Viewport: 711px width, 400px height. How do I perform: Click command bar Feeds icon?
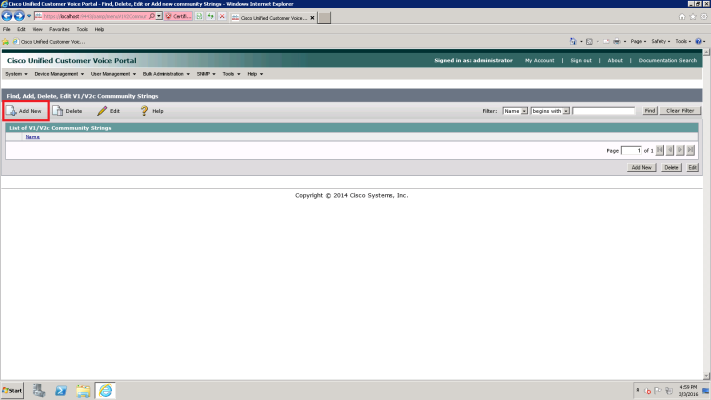(x=589, y=41)
